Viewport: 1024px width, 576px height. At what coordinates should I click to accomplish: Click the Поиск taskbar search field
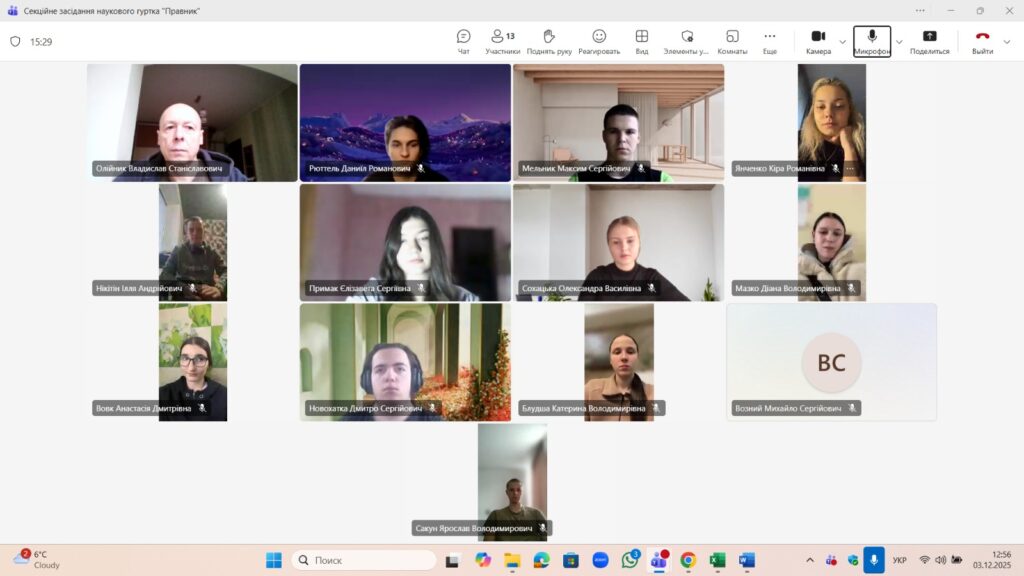(364, 560)
